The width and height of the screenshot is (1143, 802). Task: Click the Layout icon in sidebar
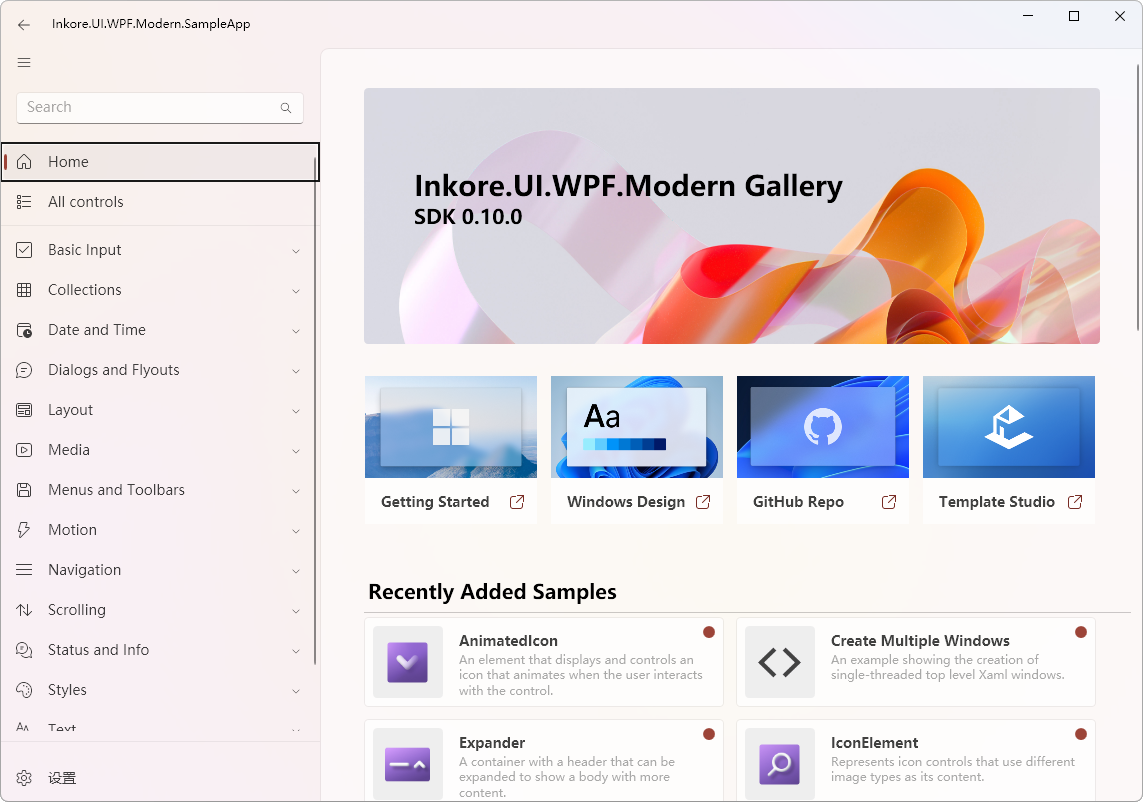[x=24, y=410]
